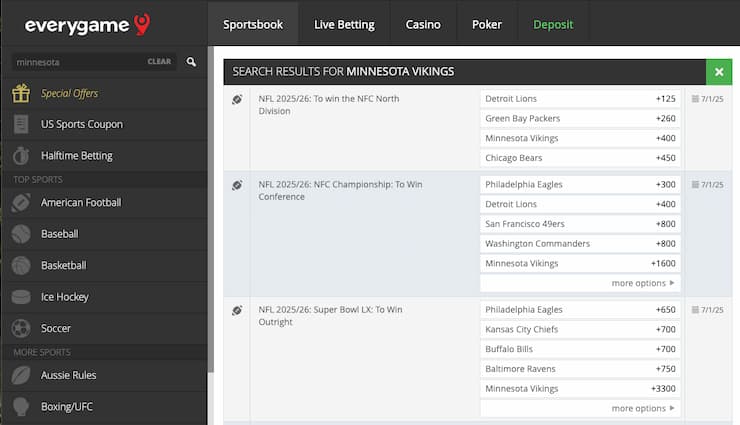Bet Minnesota Vikings +400 NFC North
This screenshot has width=740, height=425.
click(580, 138)
